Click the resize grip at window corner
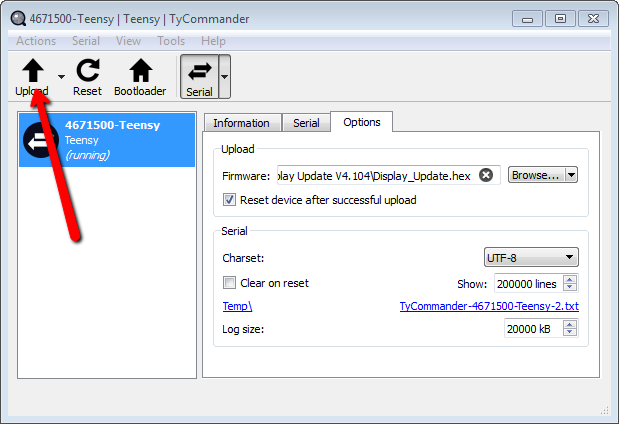The height and width of the screenshot is (424, 619). (x=604, y=411)
